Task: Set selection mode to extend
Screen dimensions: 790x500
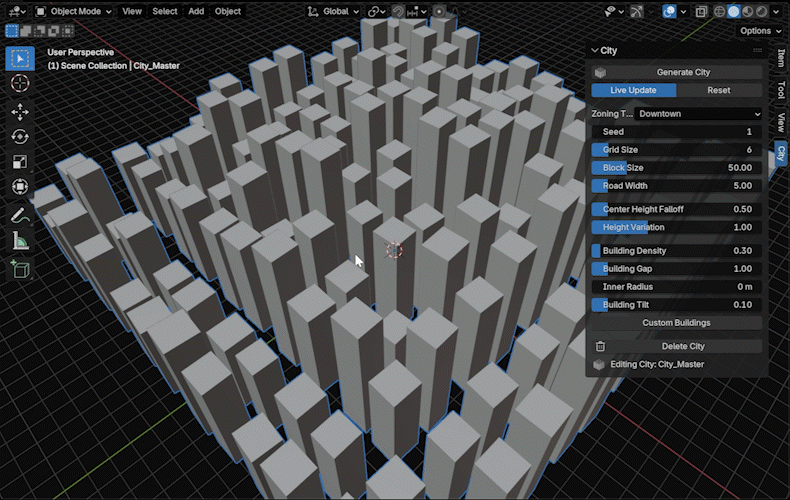Action: click(25, 31)
